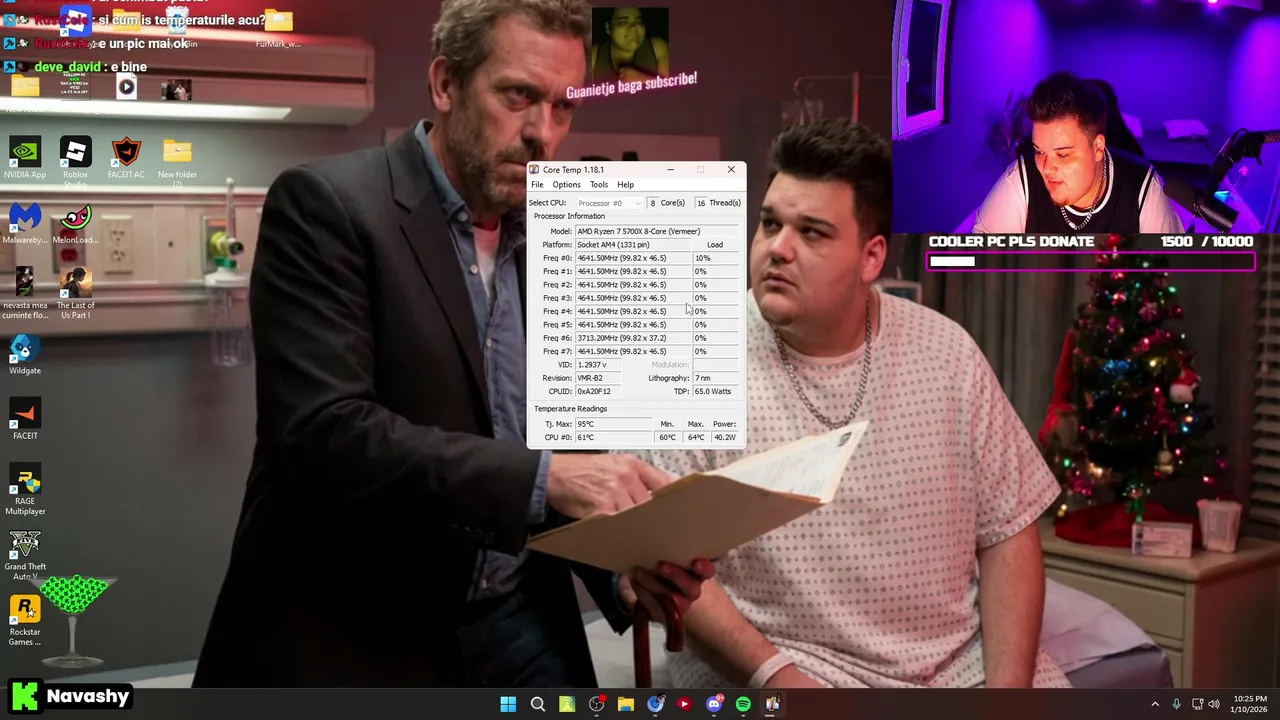This screenshot has width=1280, height=720.
Task: Click the Core Temp title bar app icon
Action: (535, 170)
